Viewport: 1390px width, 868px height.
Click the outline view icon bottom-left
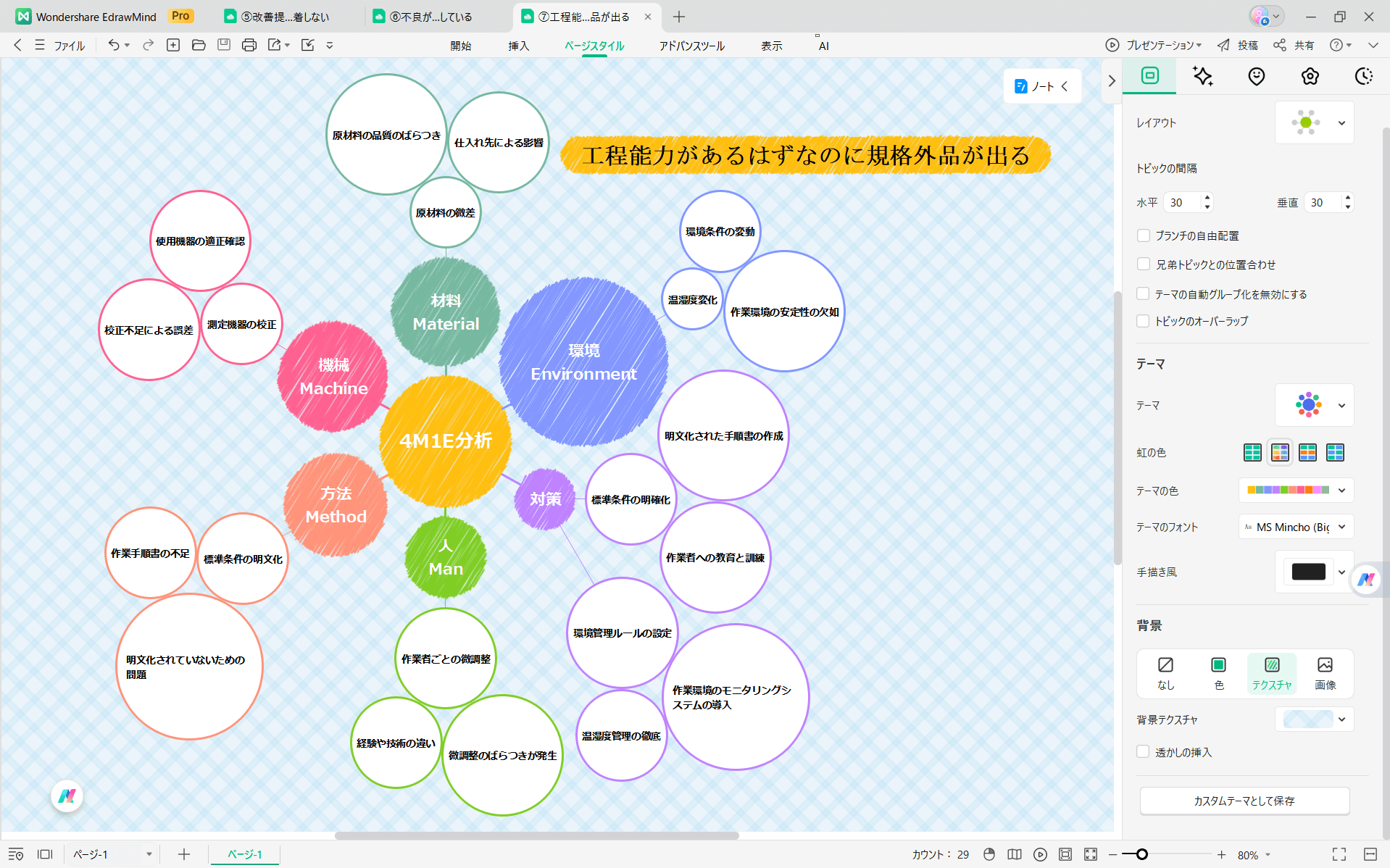tap(15, 854)
